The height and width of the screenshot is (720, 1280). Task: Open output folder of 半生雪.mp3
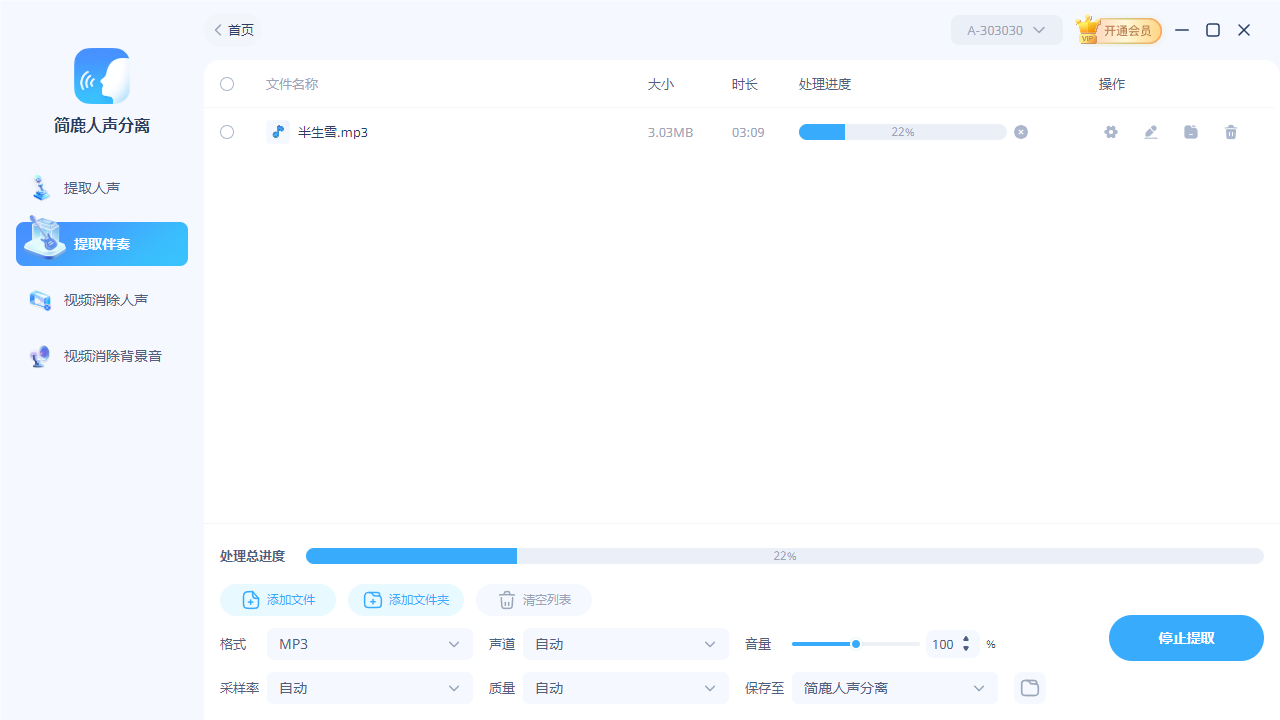(x=1191, y=131)
